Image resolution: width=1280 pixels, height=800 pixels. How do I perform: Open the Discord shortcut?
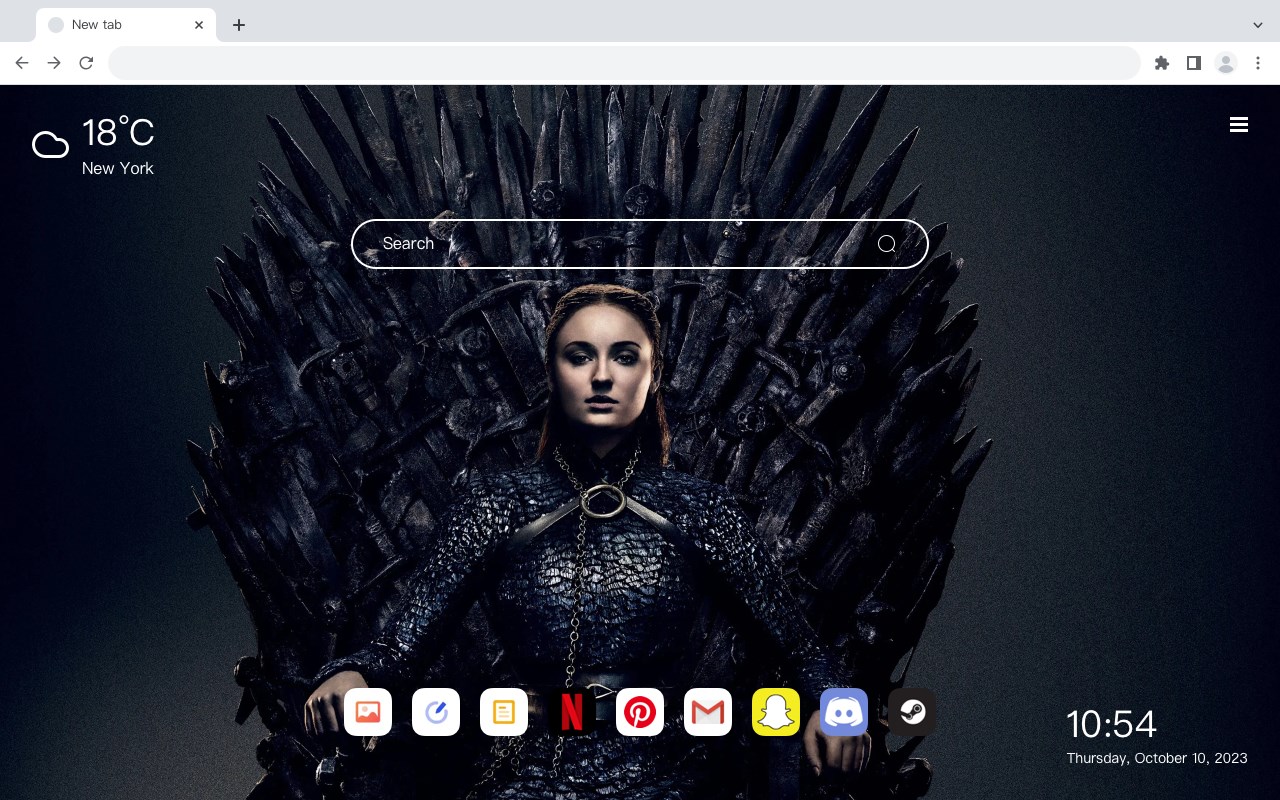844,712
